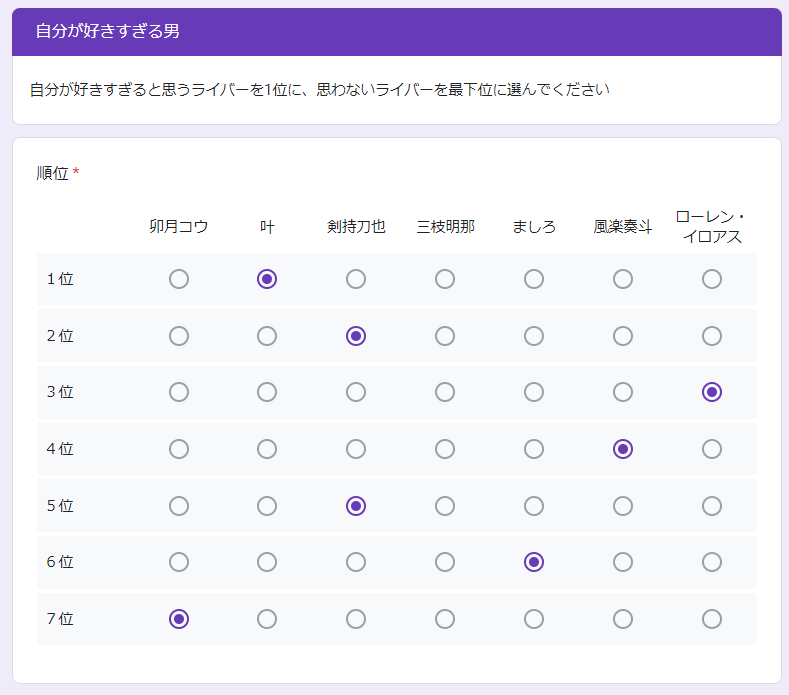Pick ましろ in the 1位 row
Screen dimensions: 789x695
[x=534, y=279]
